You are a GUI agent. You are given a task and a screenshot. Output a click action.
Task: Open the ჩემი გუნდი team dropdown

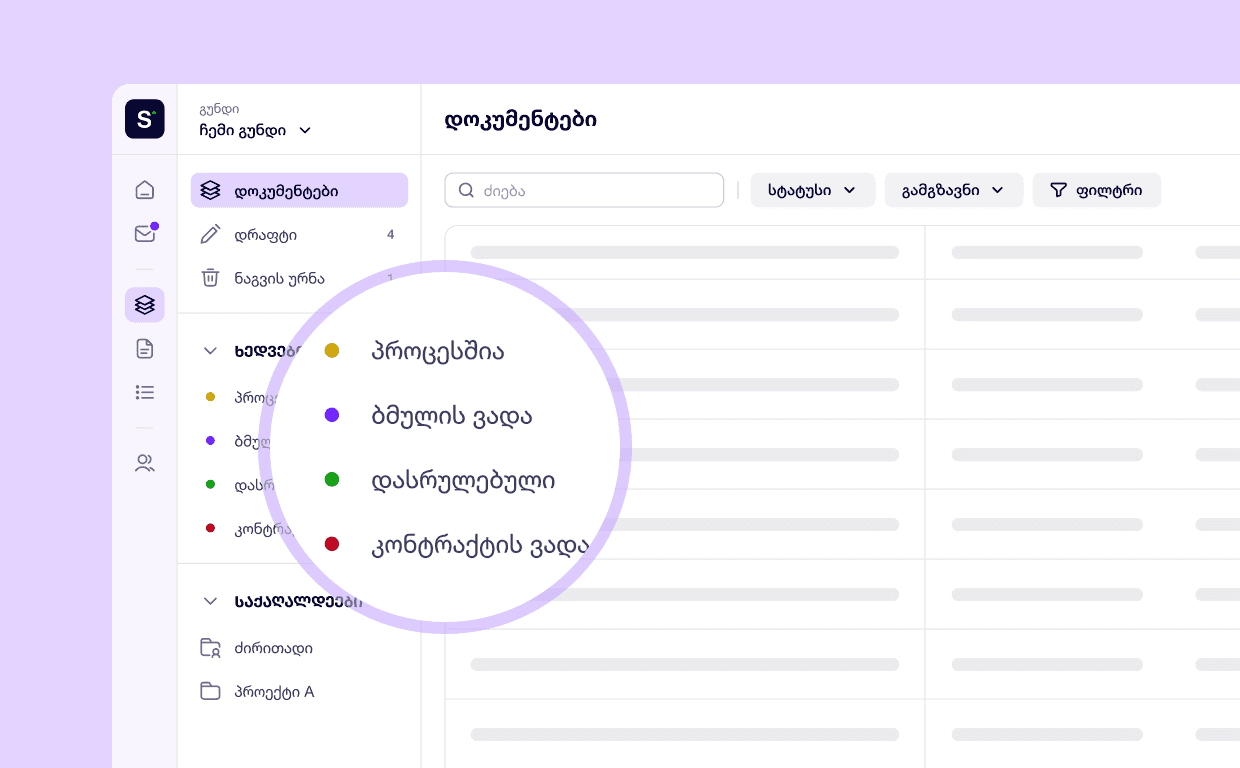(256, 130)
